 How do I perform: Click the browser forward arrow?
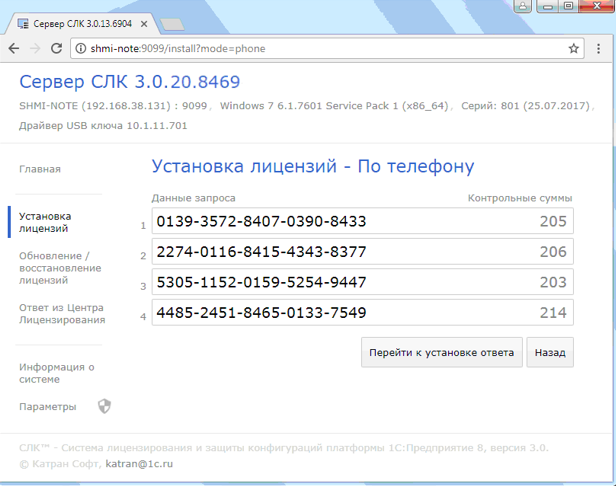click(35, 48)
